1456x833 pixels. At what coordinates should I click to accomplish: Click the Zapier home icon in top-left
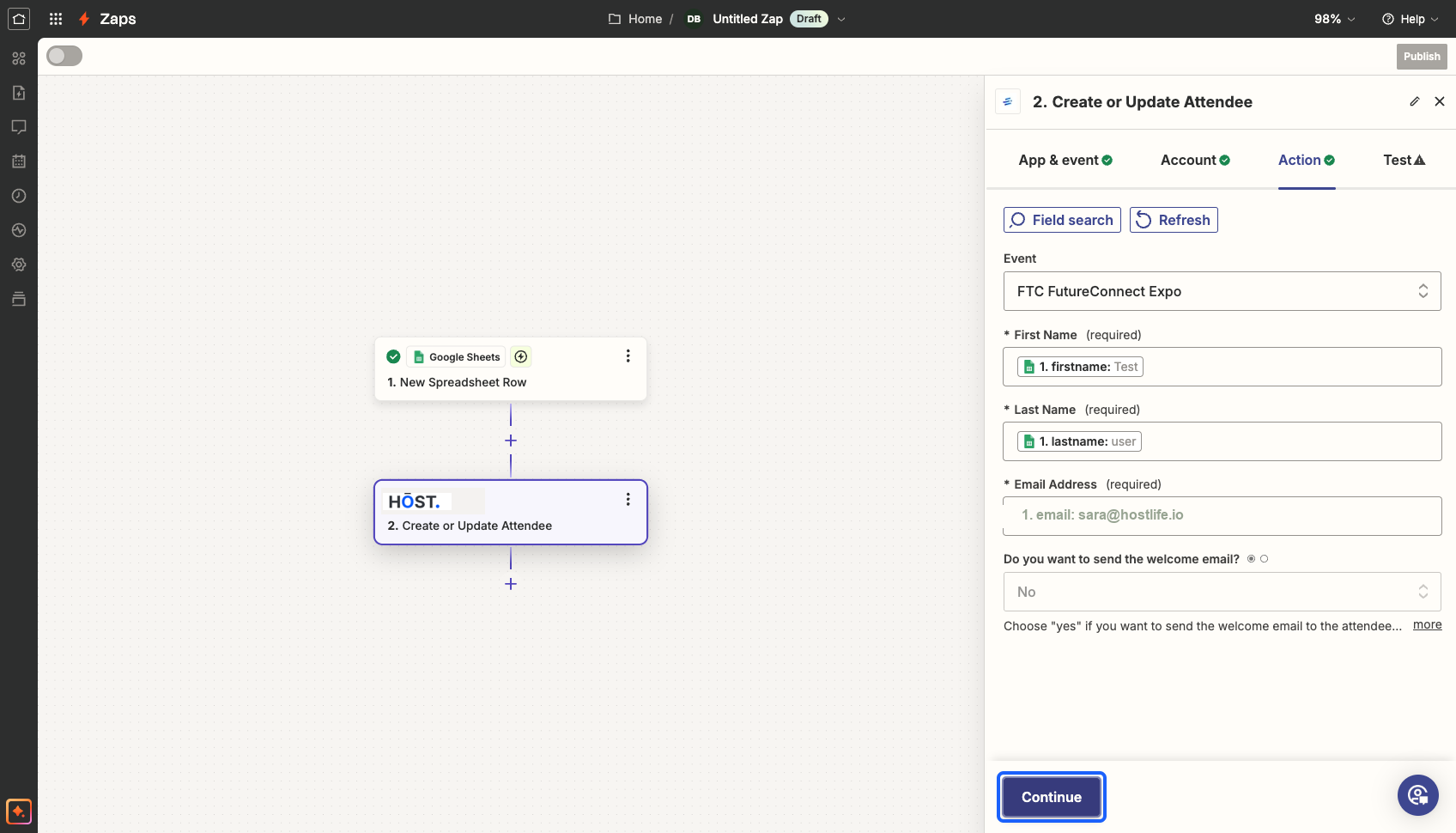pyautogui.click(x=19, y=19)
